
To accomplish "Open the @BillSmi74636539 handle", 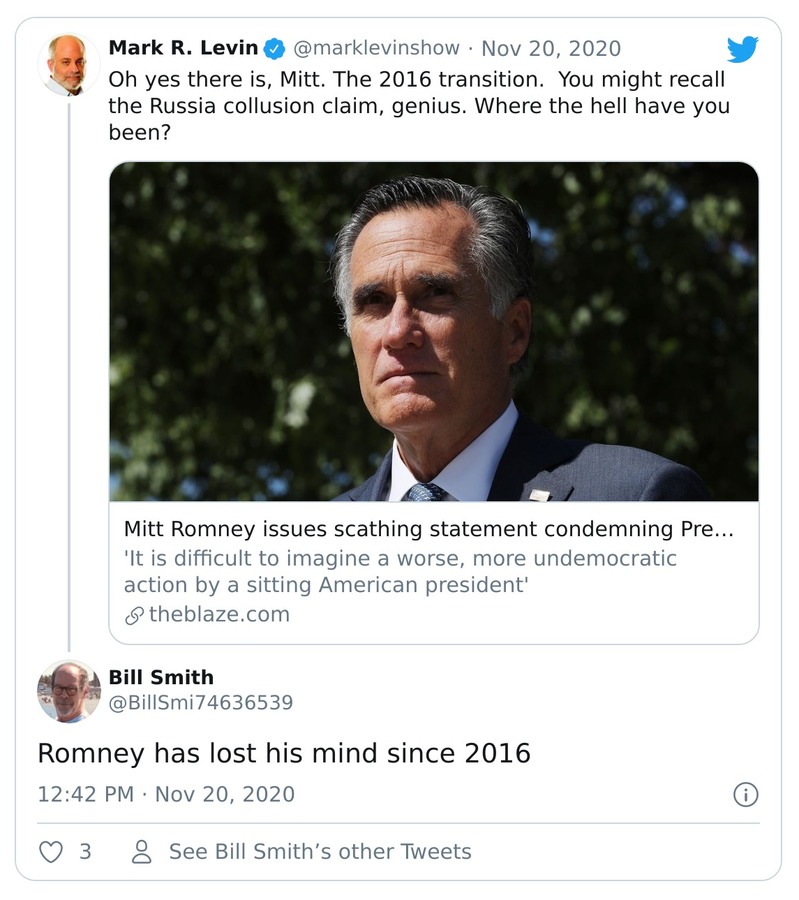I will tap(201, 703).
